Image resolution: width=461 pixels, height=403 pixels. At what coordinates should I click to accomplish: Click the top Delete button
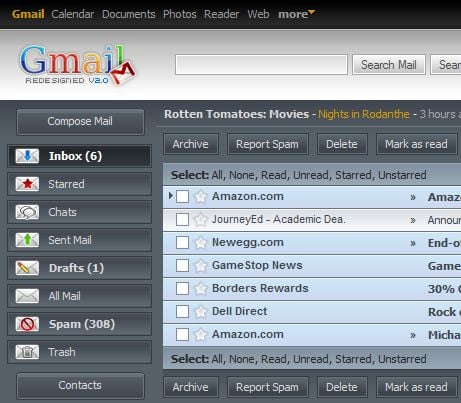click(x=342, y=144)
